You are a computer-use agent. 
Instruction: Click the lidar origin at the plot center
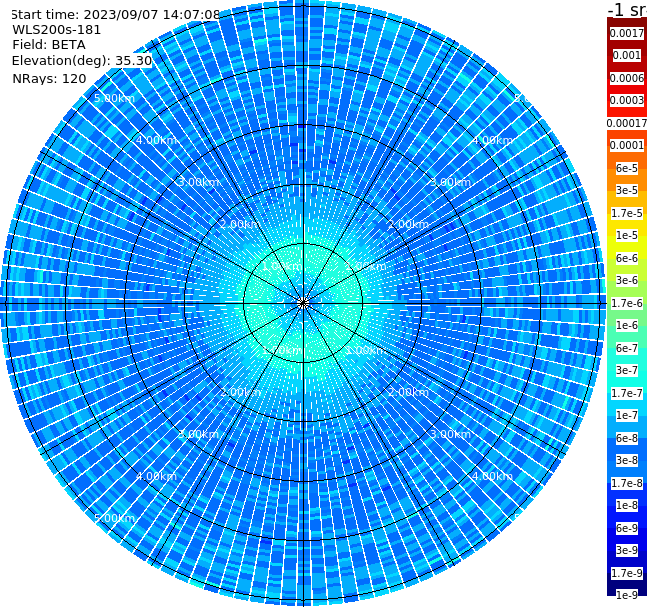pos(303,303)
